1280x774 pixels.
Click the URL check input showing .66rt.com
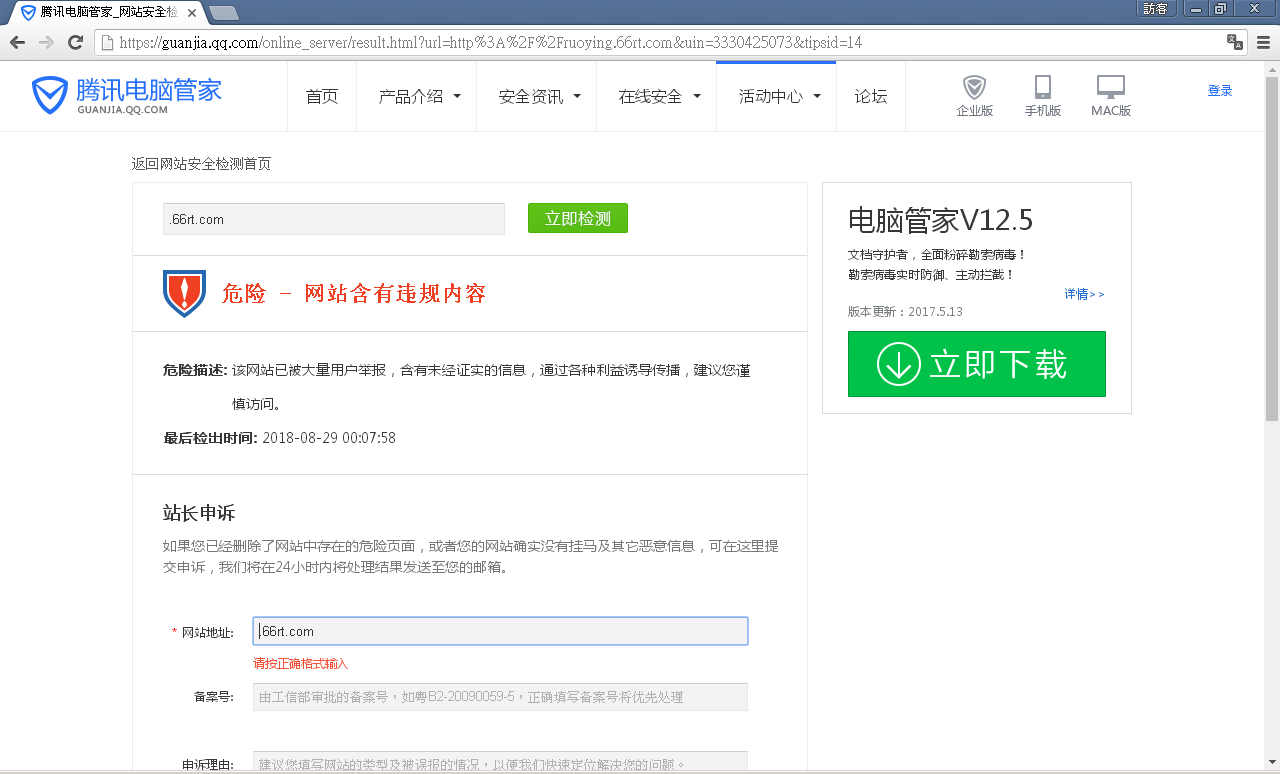point(334,219)
